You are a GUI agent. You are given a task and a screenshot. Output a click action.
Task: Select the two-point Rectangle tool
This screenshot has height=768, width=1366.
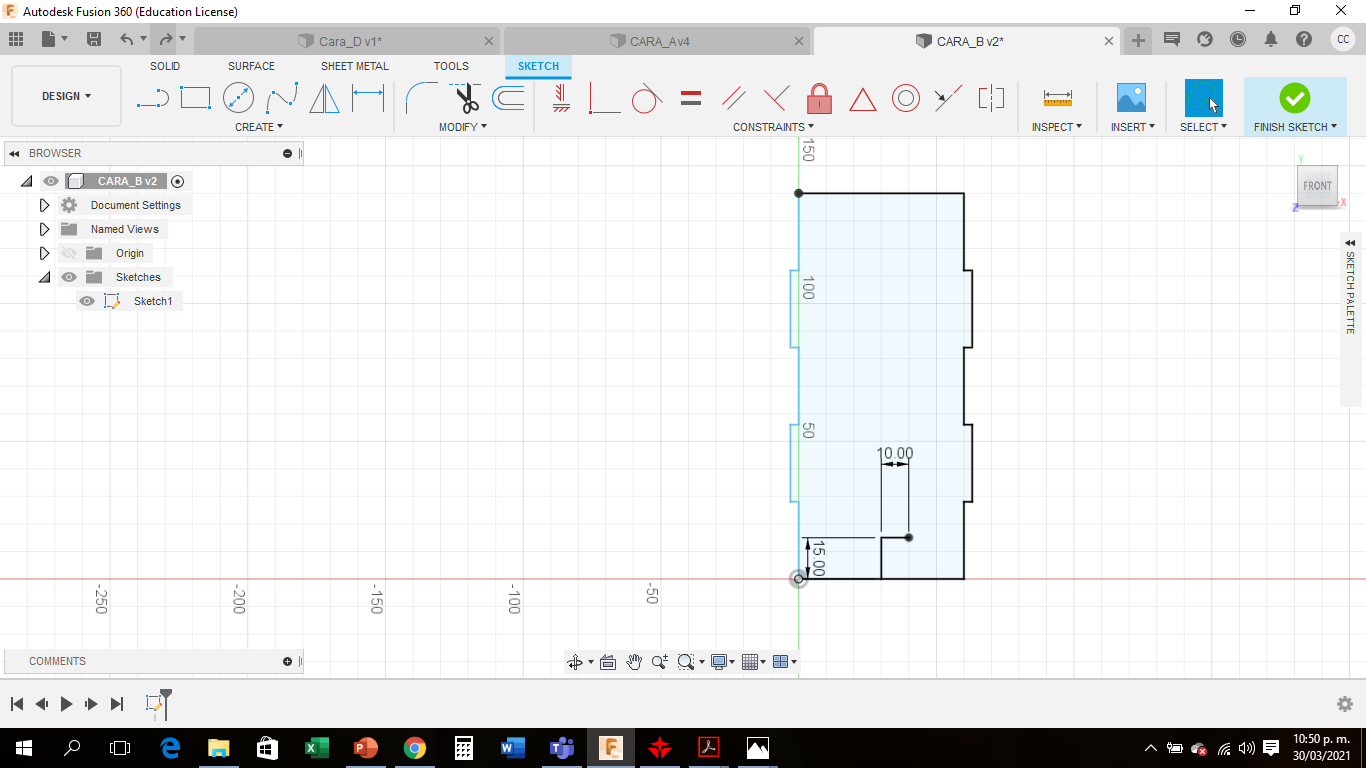coord(195,98)
